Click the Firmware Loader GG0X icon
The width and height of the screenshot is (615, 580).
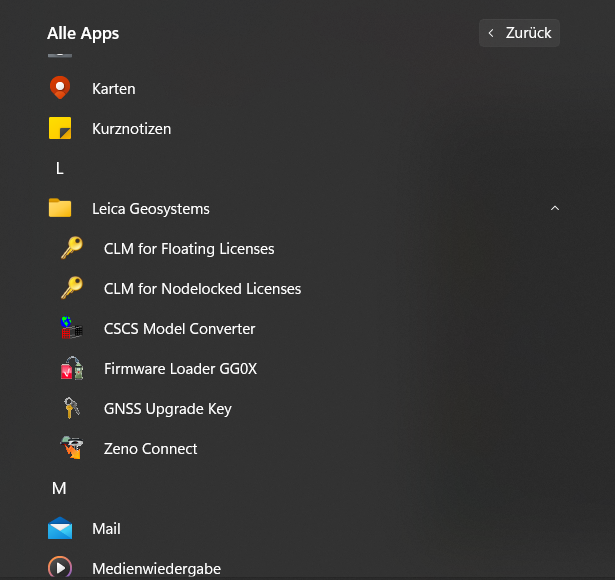(x=72, y=368)
